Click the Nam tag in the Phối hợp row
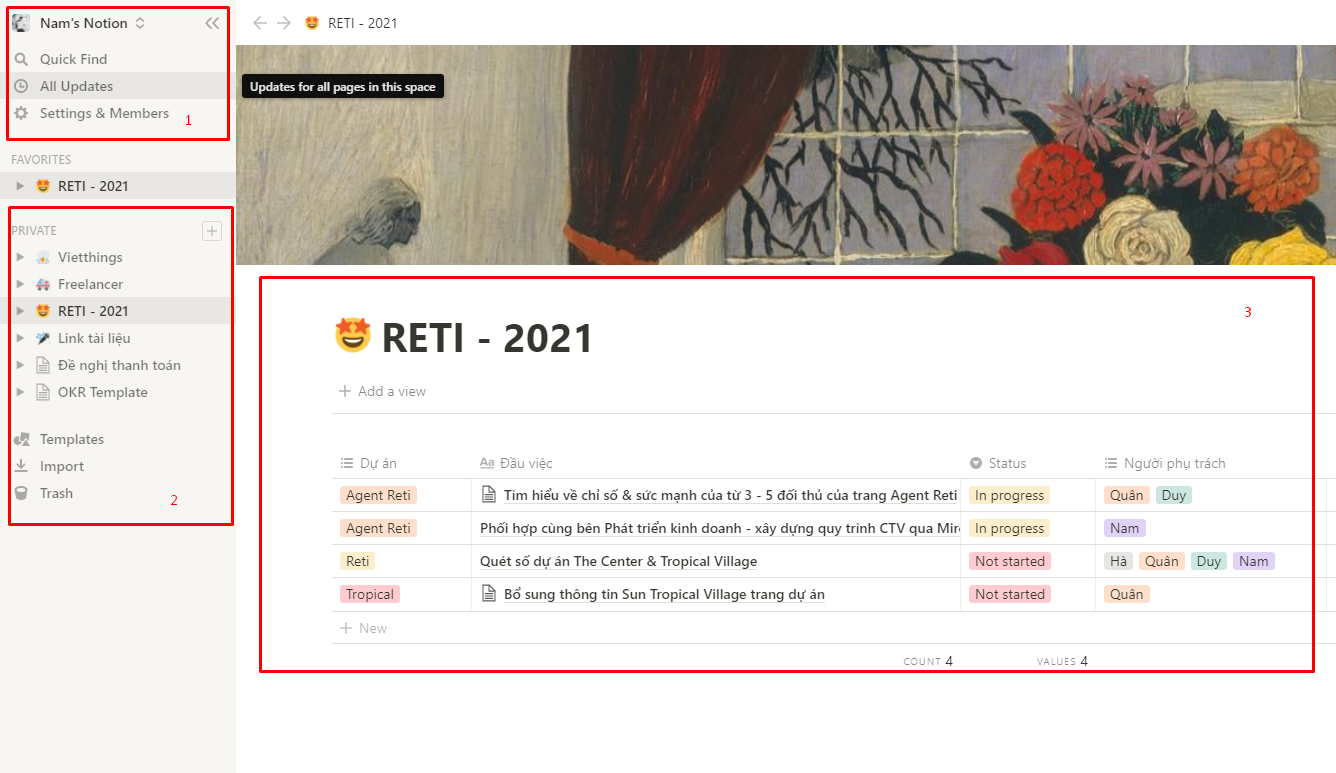Image resolution: width=1336 pixels, height=773 pixels. tap(1125, 528)
